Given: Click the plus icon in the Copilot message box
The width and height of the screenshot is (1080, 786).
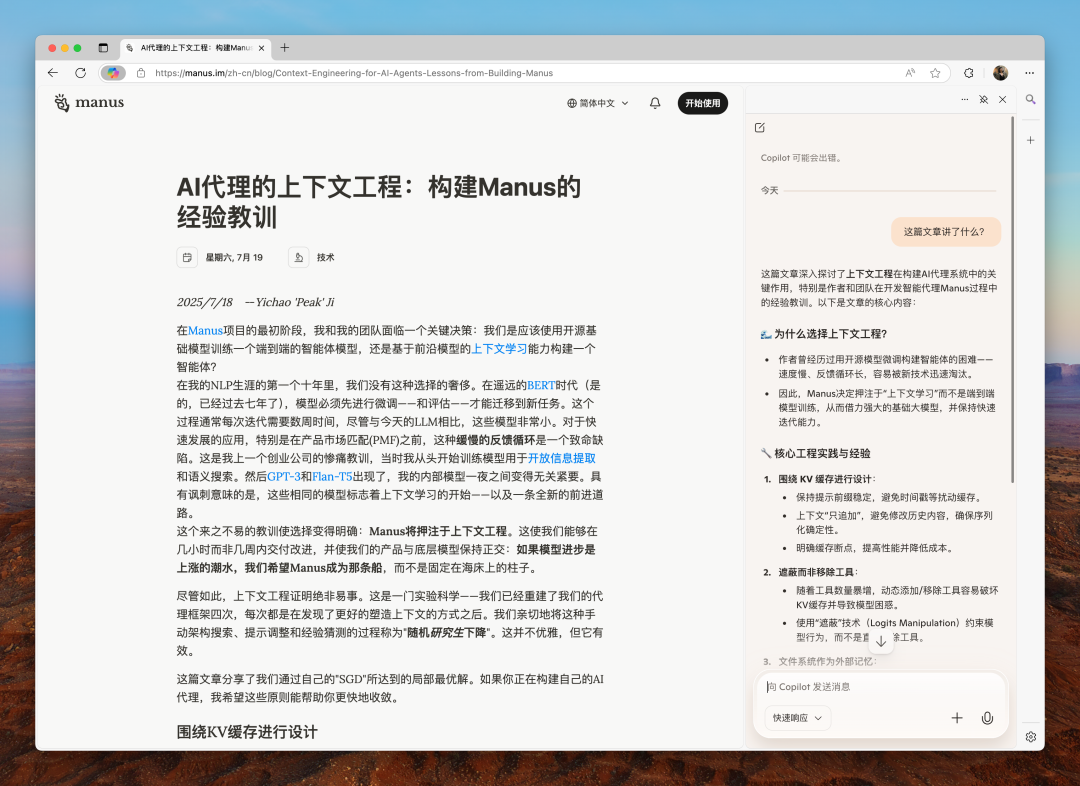Looking at the screenshot, I should click(957, 718).
